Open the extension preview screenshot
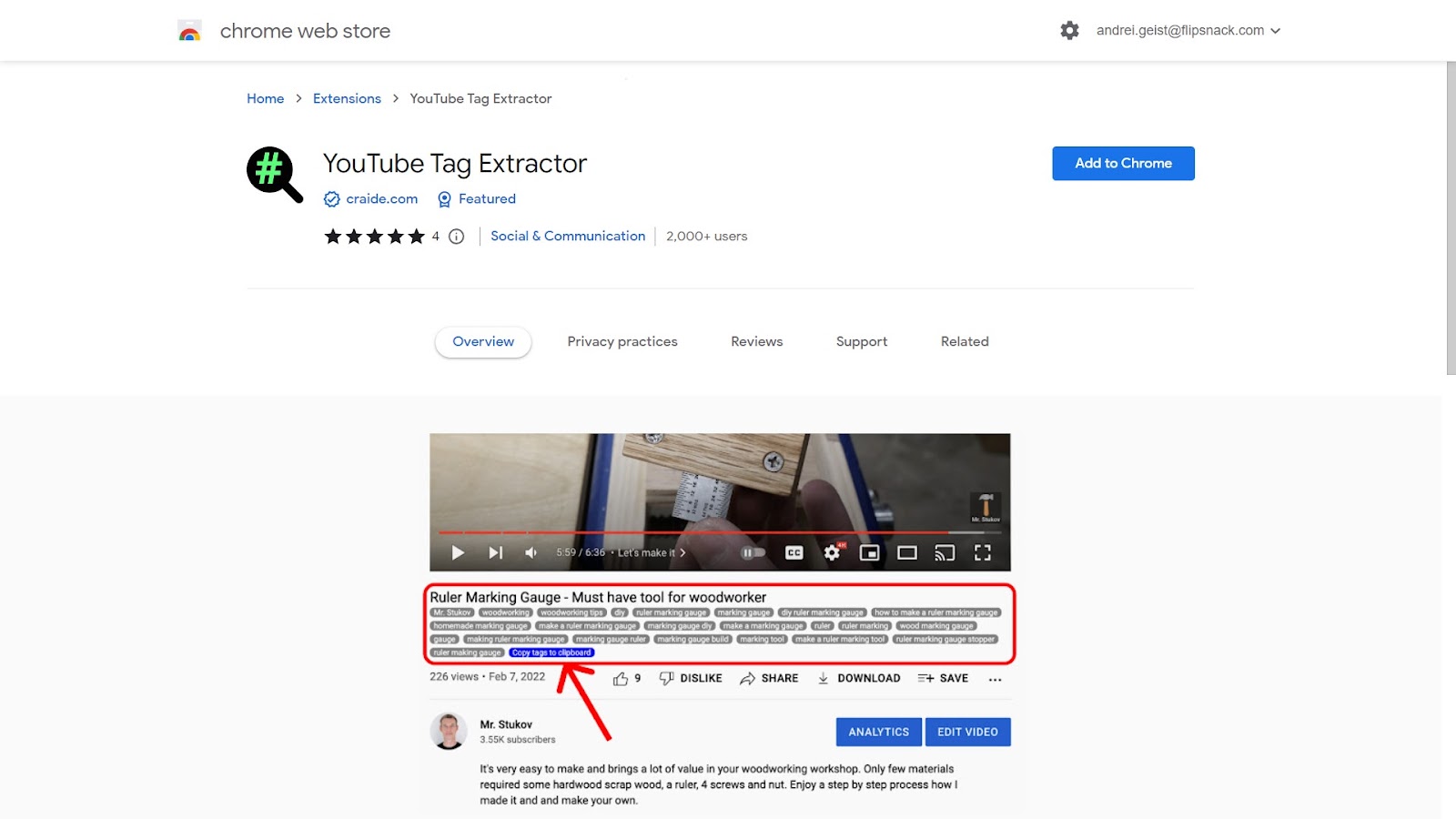Viewport: 1456px width, 819px height. pyautogui.click(x=720, y=626)
